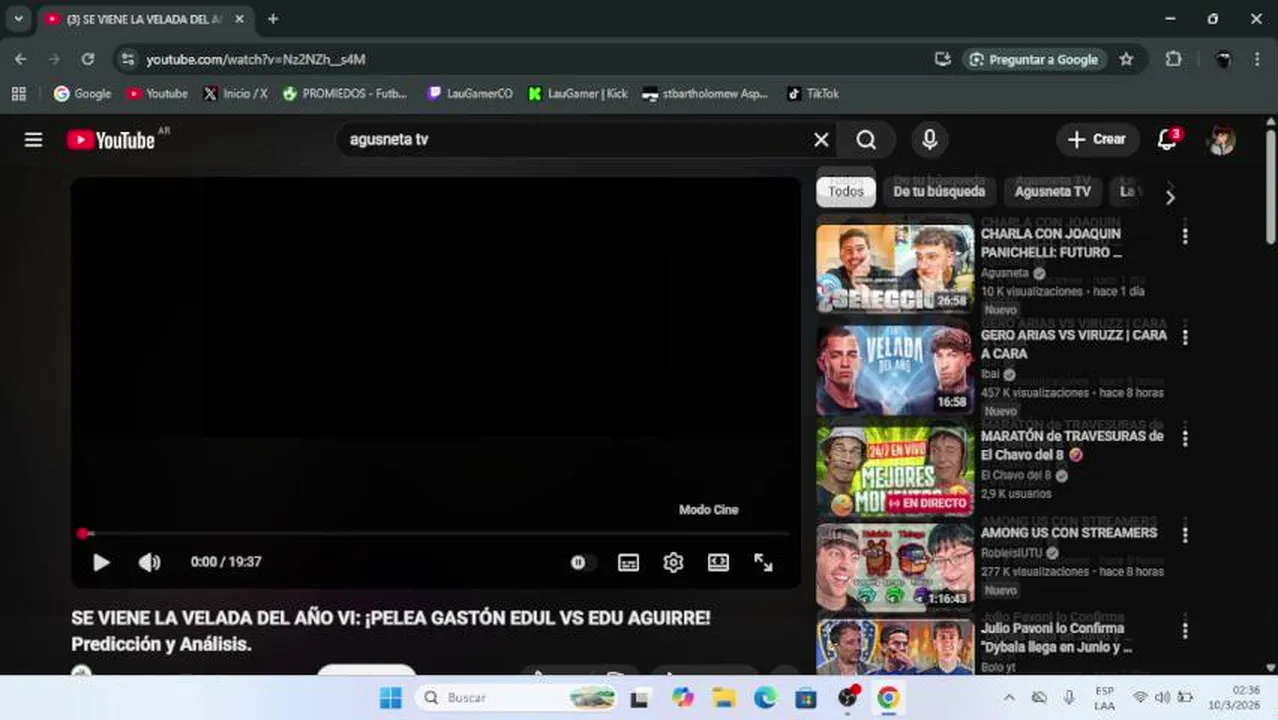Open the YouTube guide hamburger menu
This screenshot has width=1278, height=720.
click(x=33, y=140)
